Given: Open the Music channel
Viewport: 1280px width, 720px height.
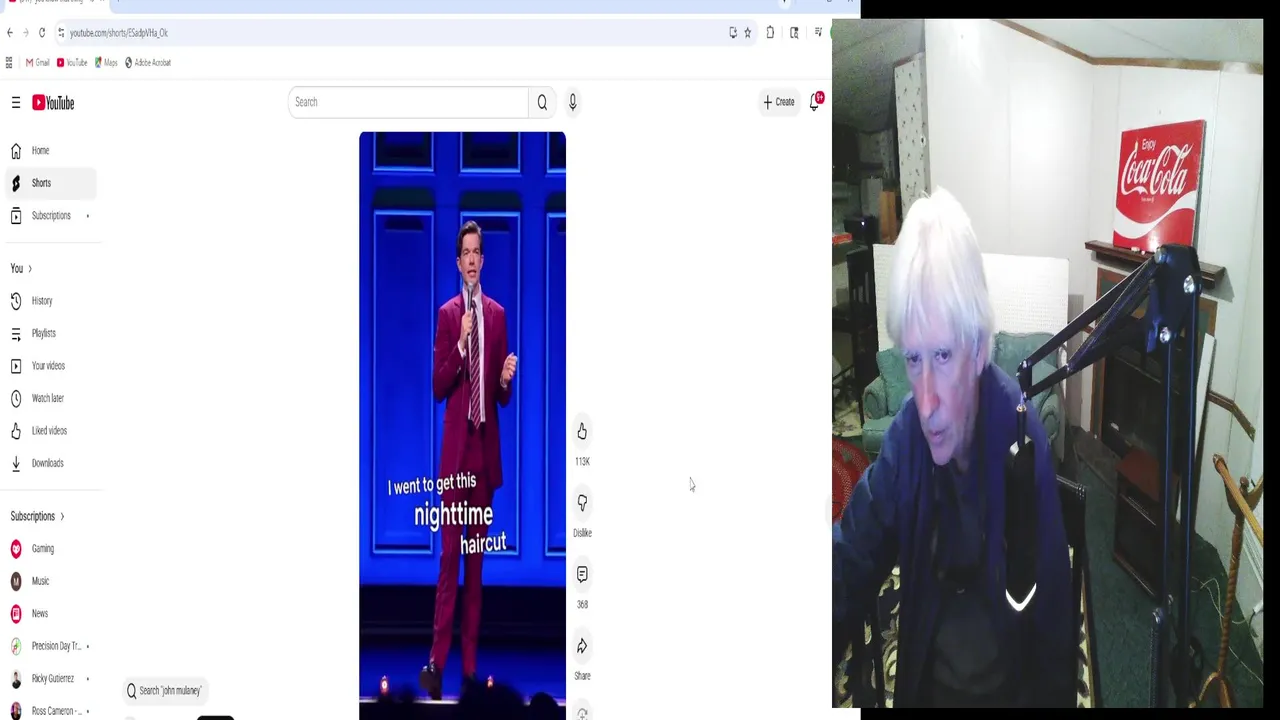Looking at the screenshot, I should (51, 581).
